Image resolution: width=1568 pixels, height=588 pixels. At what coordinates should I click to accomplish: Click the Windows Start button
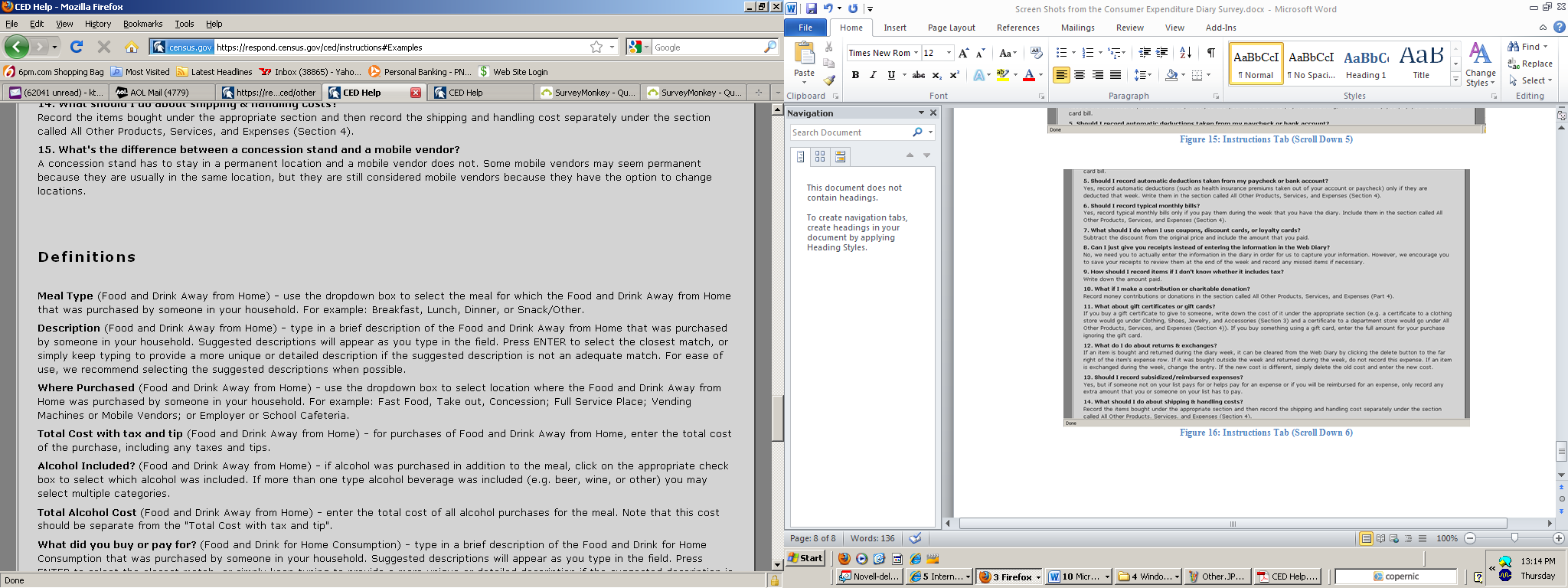click(806, 558)
